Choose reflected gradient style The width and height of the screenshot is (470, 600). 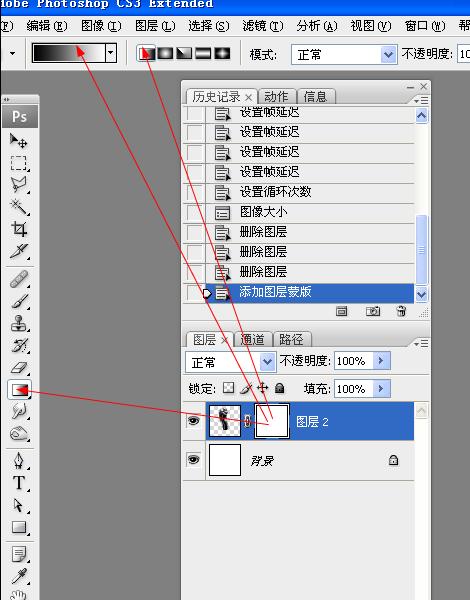coord(203,53)
